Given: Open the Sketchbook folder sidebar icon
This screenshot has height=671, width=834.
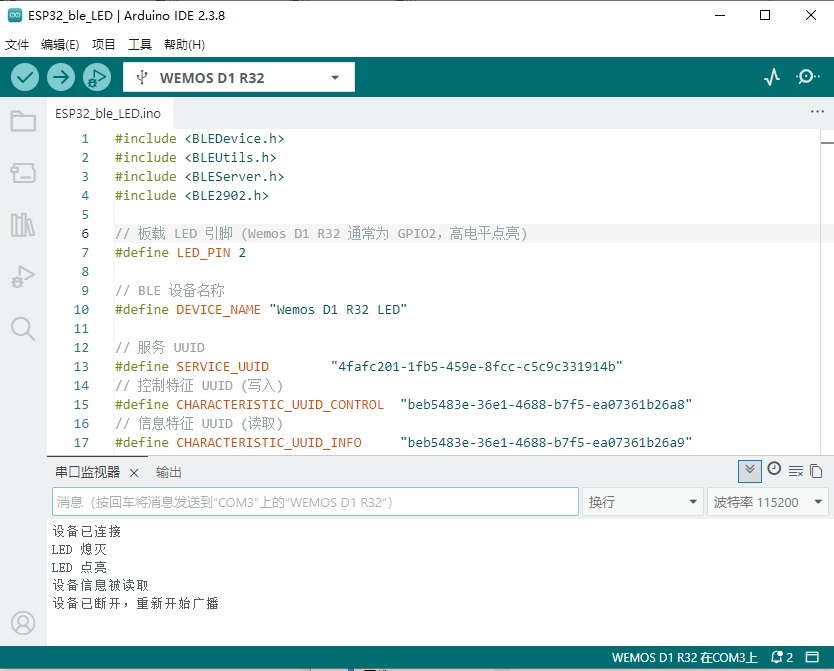Looking at the screenshot, I should pos(23,121).
